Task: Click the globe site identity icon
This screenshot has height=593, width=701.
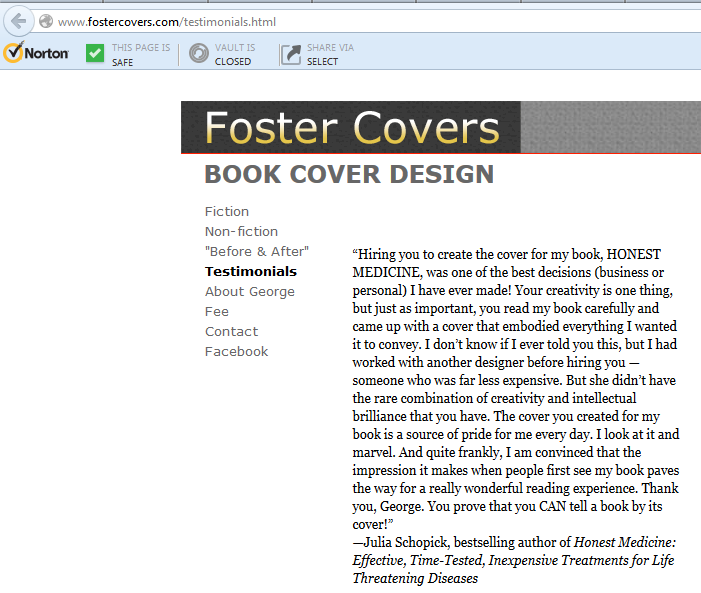Action: tap(46, 21)
